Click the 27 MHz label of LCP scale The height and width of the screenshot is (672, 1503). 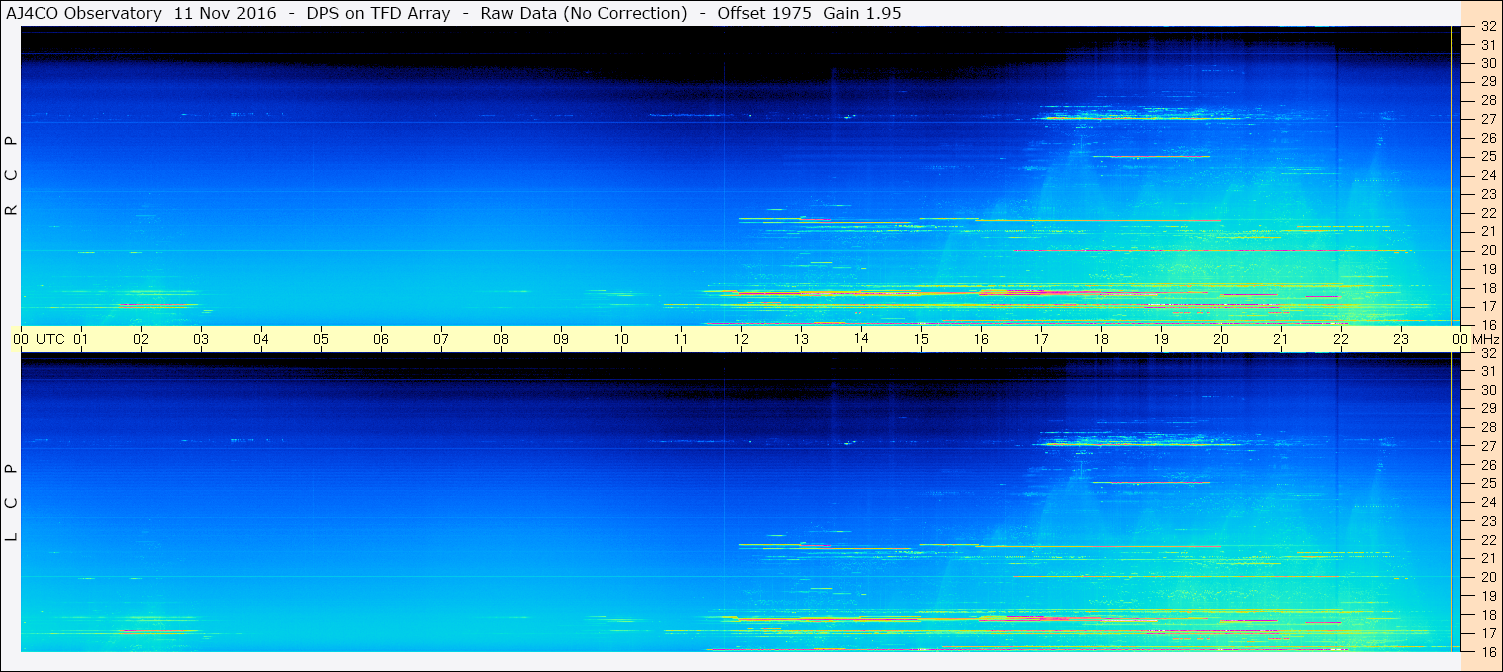pos(1487,446)
